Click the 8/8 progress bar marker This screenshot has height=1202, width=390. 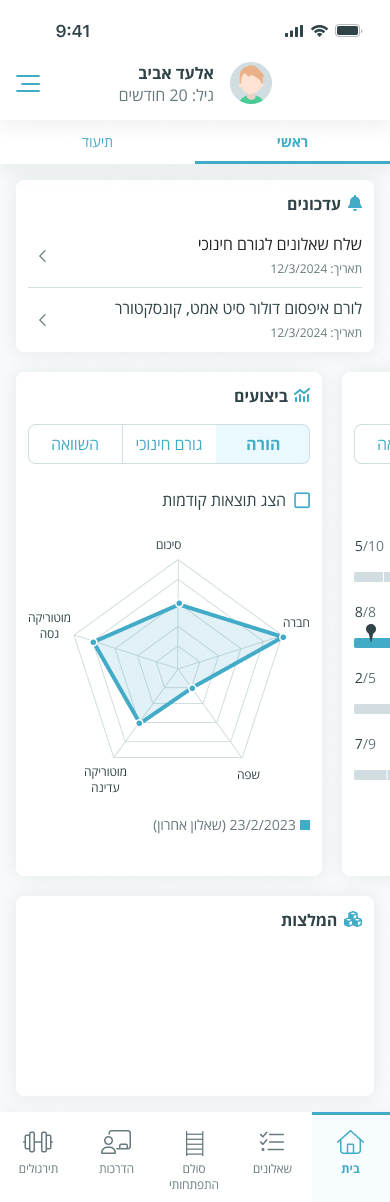(x=371, y=631)
